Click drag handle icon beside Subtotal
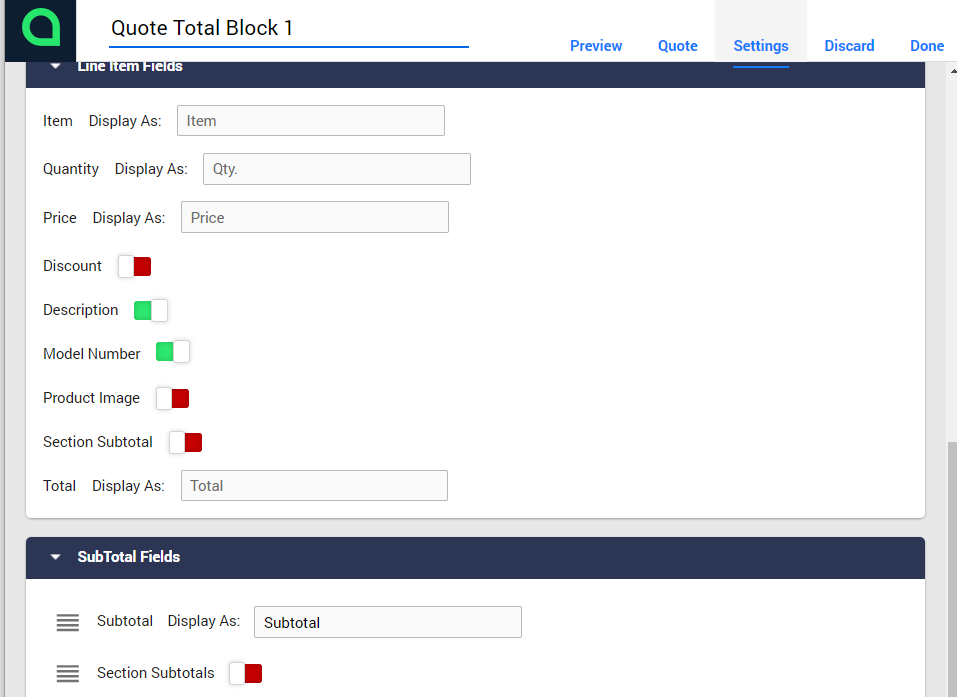957x697 pixels. [x=67, y=622]
